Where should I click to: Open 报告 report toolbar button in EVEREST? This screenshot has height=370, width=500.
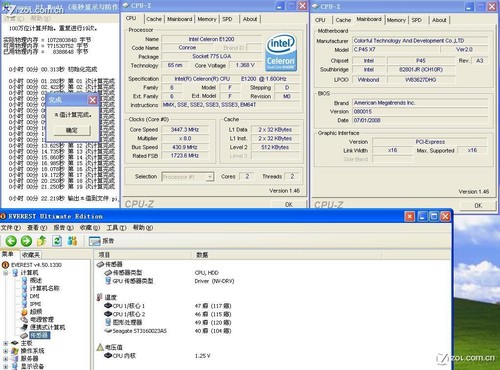(x=102, y=241)
